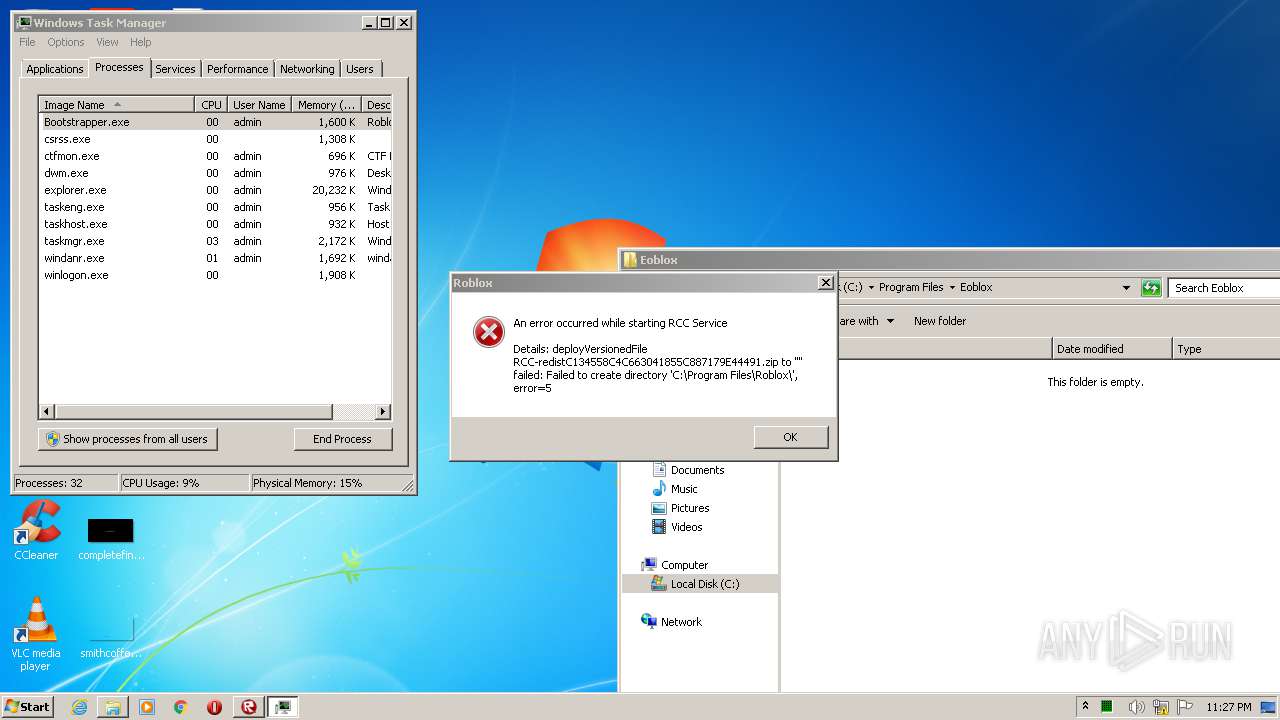Switch to Roblox taskbar button
1280x720 pixels.
coord(248,707)
